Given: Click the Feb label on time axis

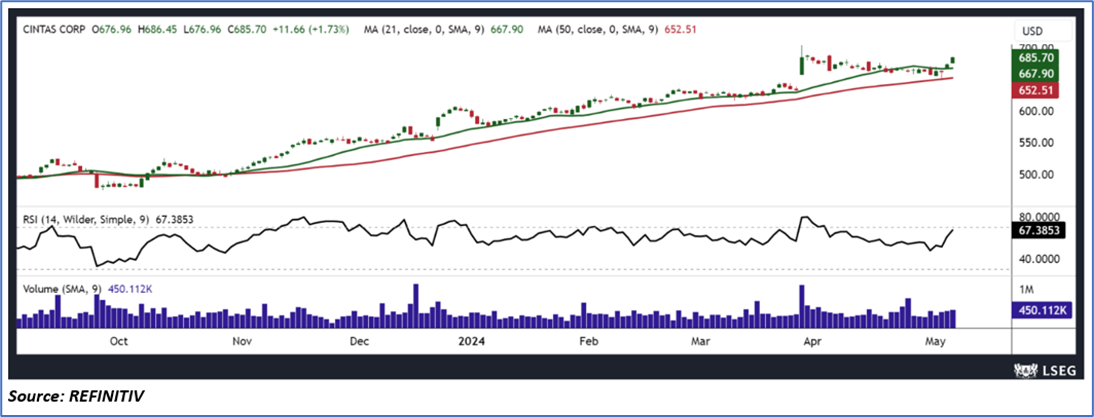Looking at the screenshot, I should click(x=590, y=342).
